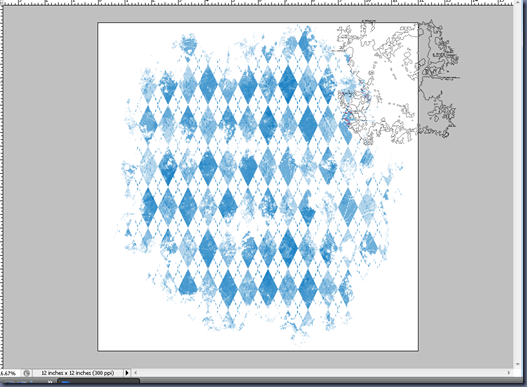Viewport: 527px width, 387px height.
Task: Click the horizontal scrollbar track at bottom
Action: [322, 373]
